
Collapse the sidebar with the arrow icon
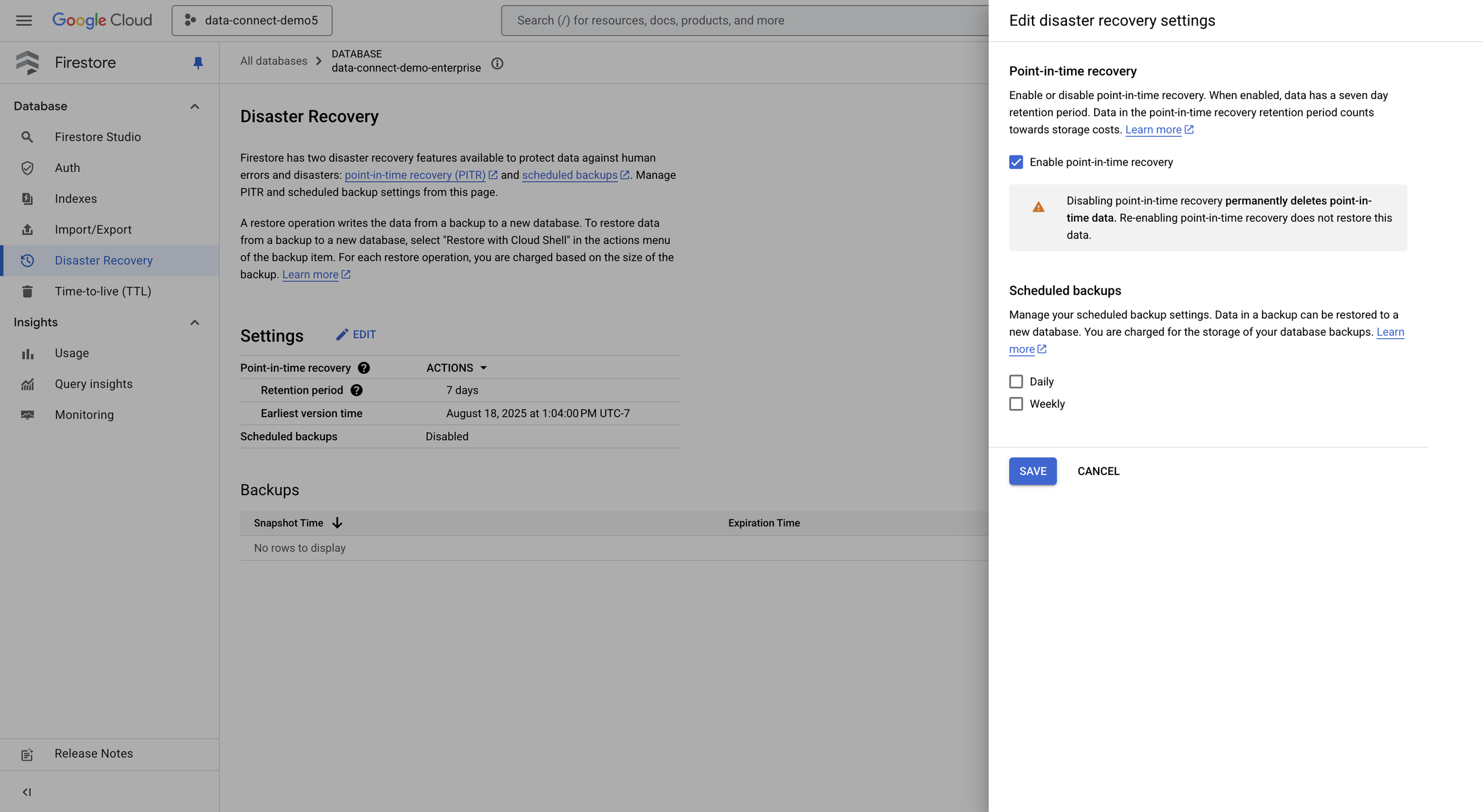coord(27,792)
